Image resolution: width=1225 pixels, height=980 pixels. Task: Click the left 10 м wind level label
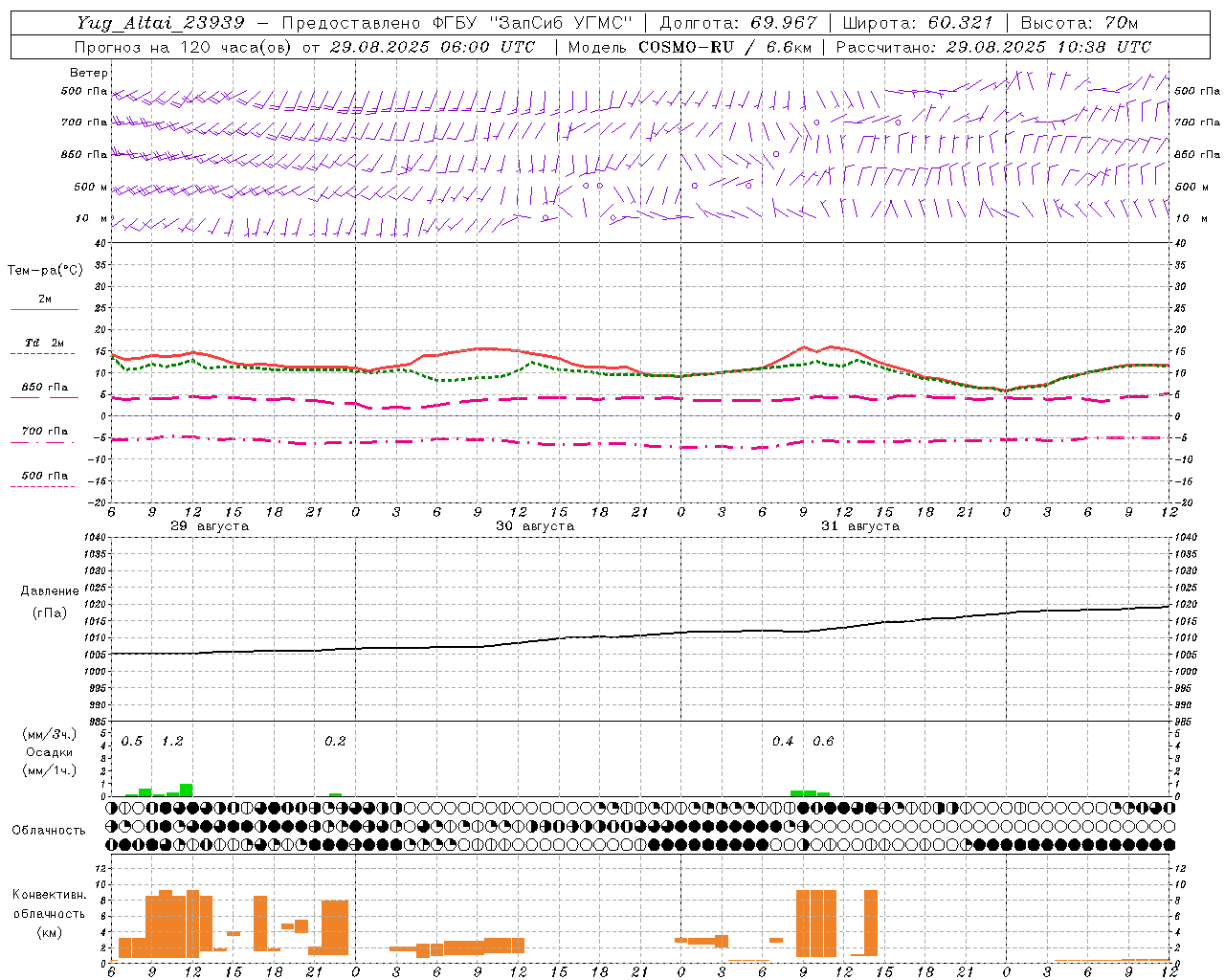point(91,218)
